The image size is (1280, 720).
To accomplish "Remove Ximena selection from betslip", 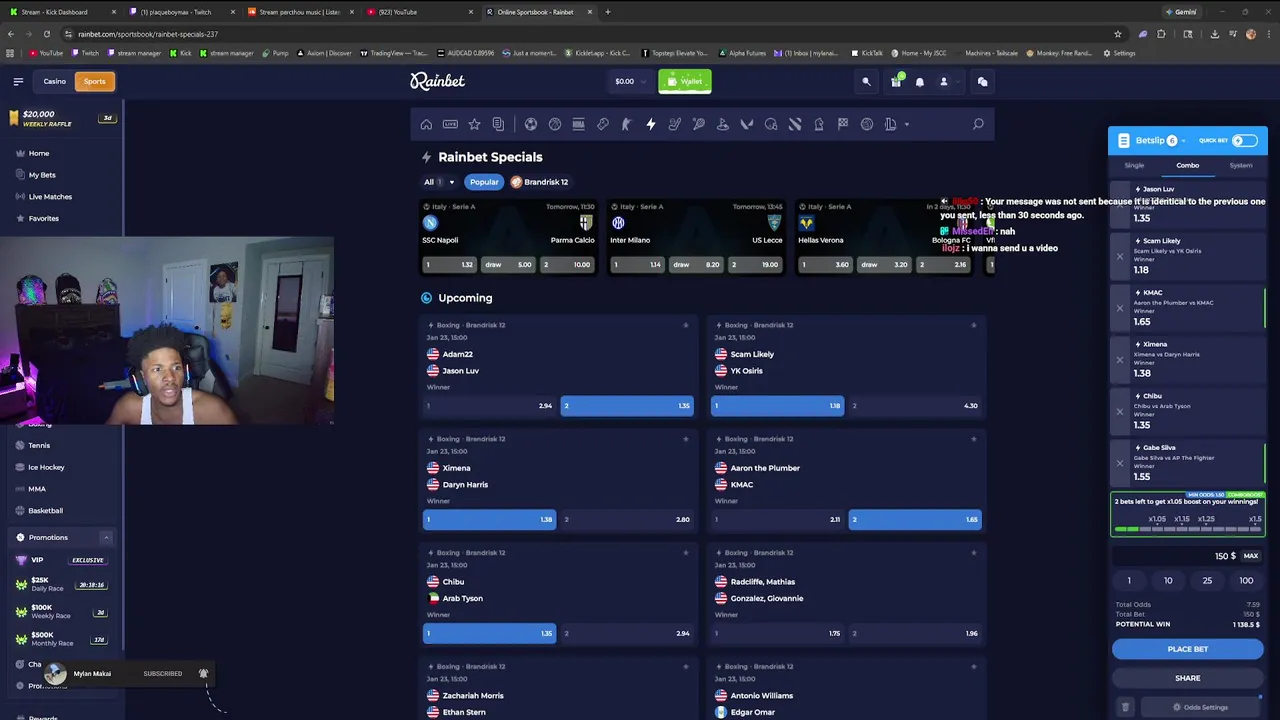I will click(x=1120, y=359).
